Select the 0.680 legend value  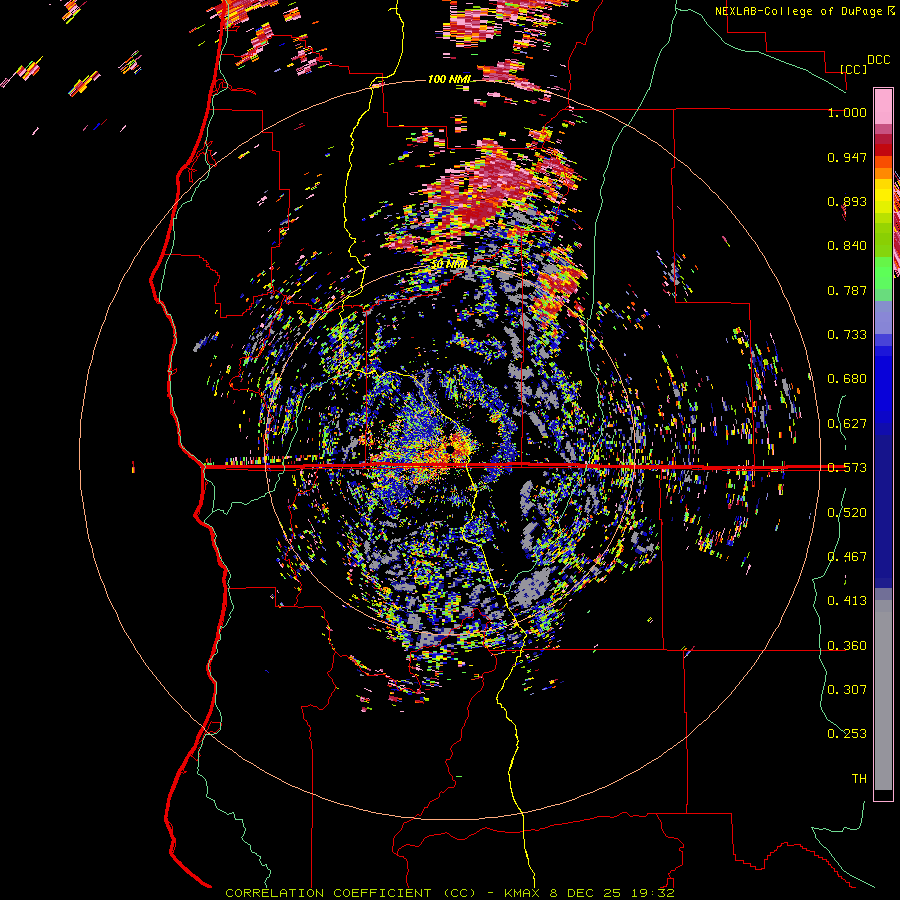tap(847, 379)
